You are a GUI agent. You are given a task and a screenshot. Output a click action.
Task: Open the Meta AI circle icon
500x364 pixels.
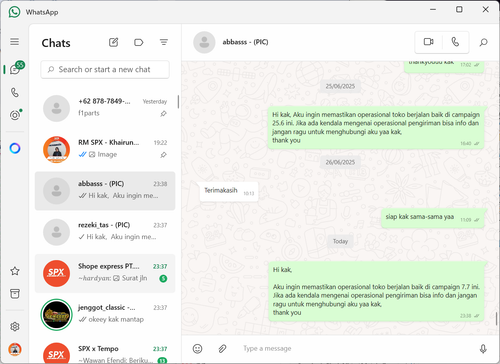point(15,148)
